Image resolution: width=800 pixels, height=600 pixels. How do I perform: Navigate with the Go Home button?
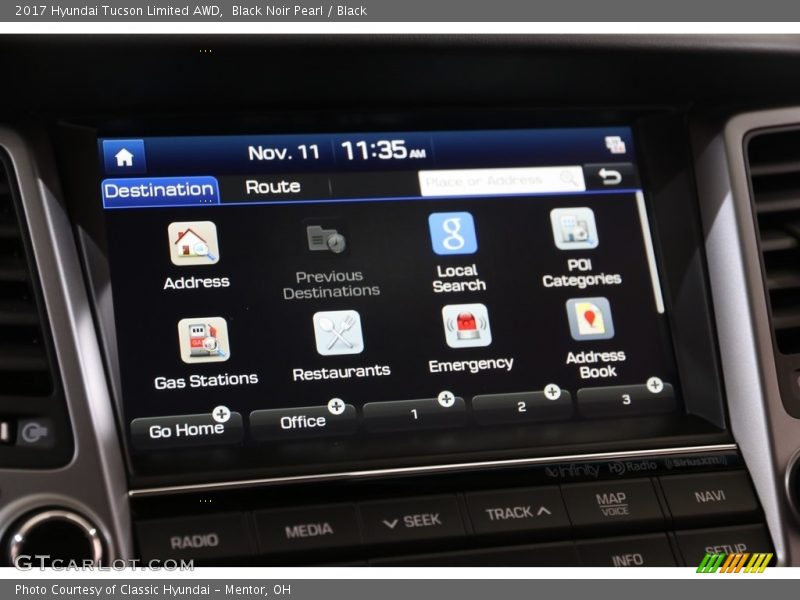186,430
